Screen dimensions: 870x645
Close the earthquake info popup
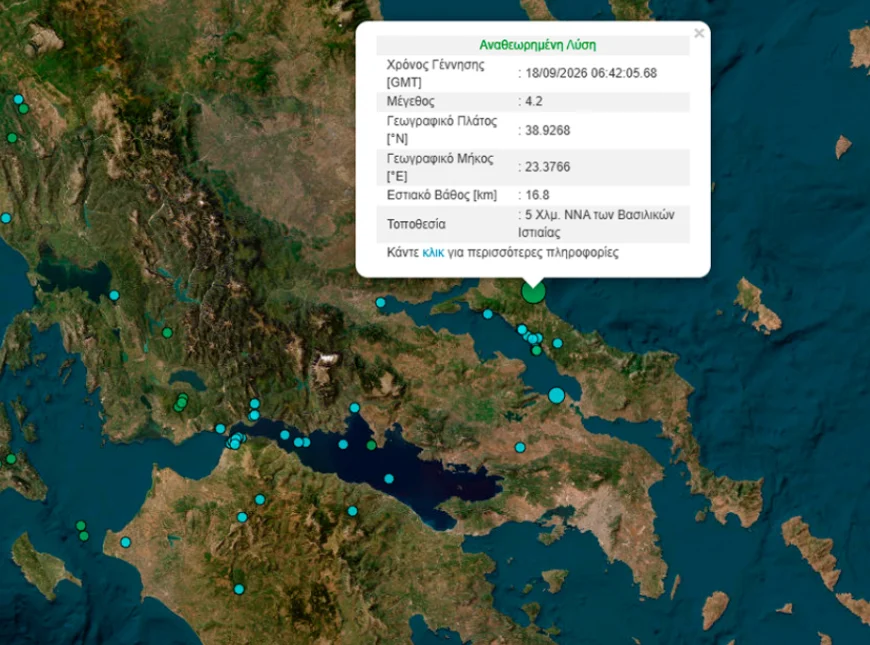coord(699,33)
